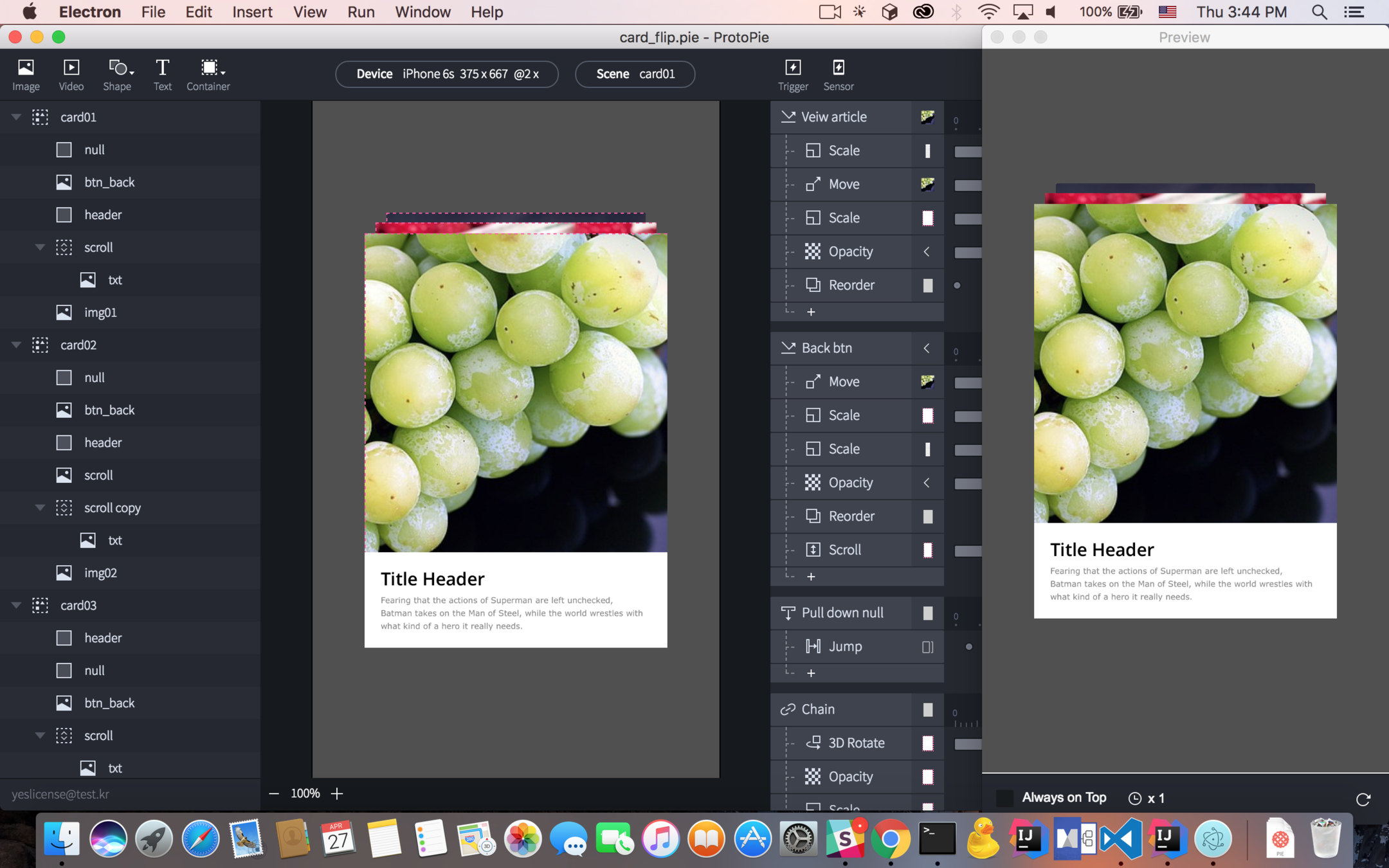The width and height of the screenshot is (1389, 868).
Task: Open the Run menu
Action: [360, 12]
